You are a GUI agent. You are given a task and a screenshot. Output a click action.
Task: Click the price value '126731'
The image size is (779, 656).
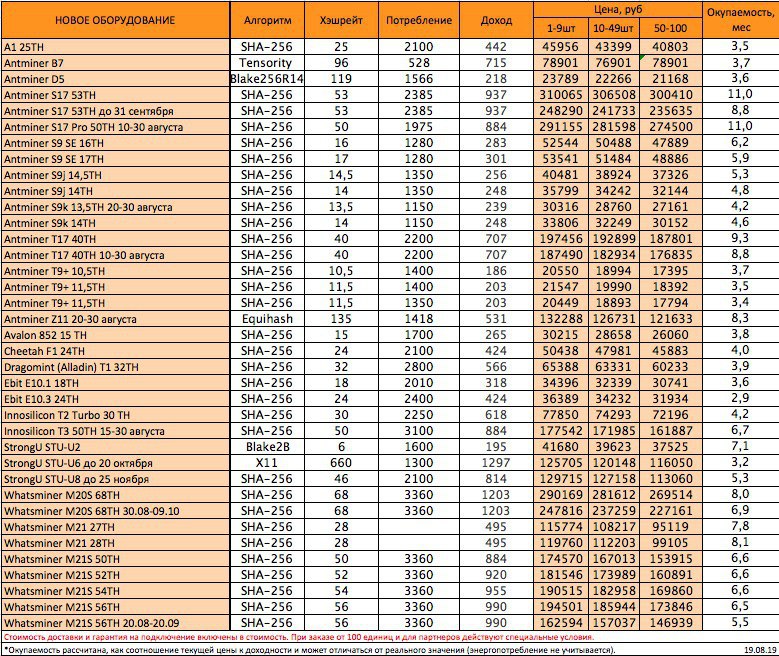[614, 319]
